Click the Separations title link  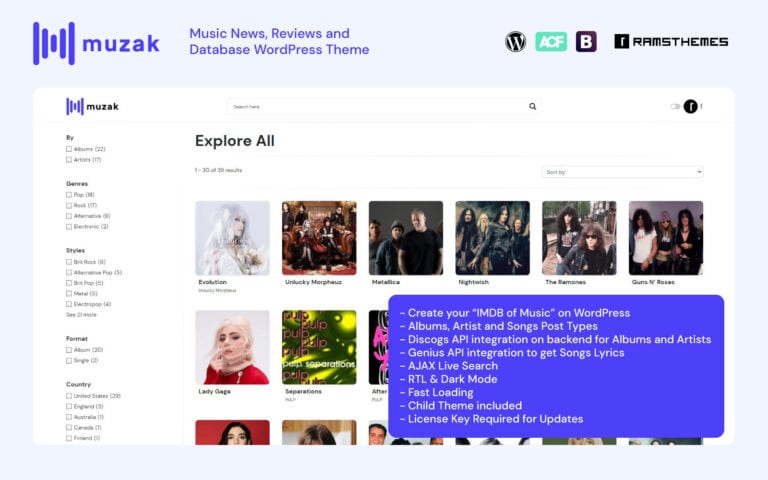(x=304, y=391)
